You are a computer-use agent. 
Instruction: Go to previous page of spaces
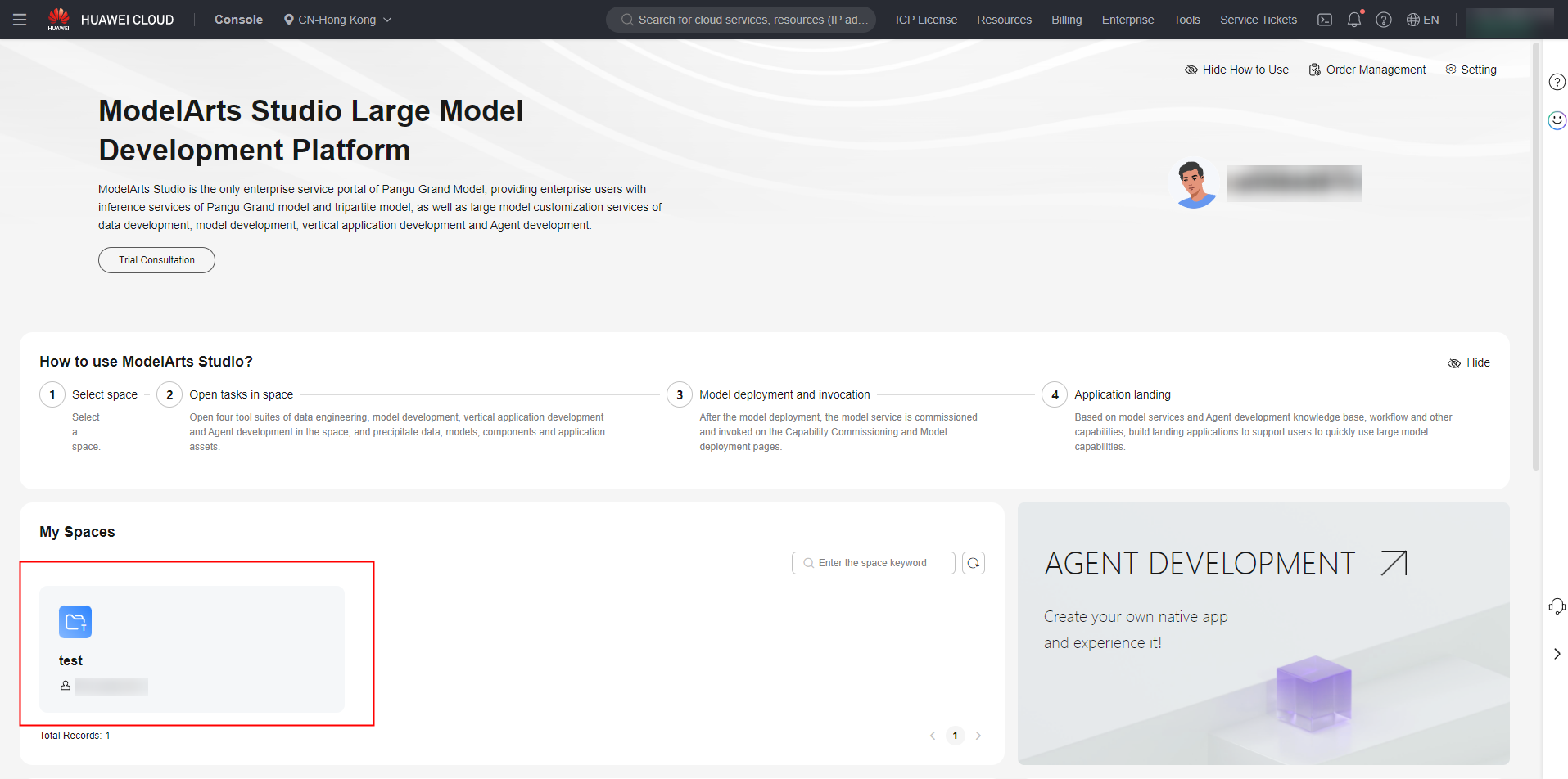[x=933, y=736]
